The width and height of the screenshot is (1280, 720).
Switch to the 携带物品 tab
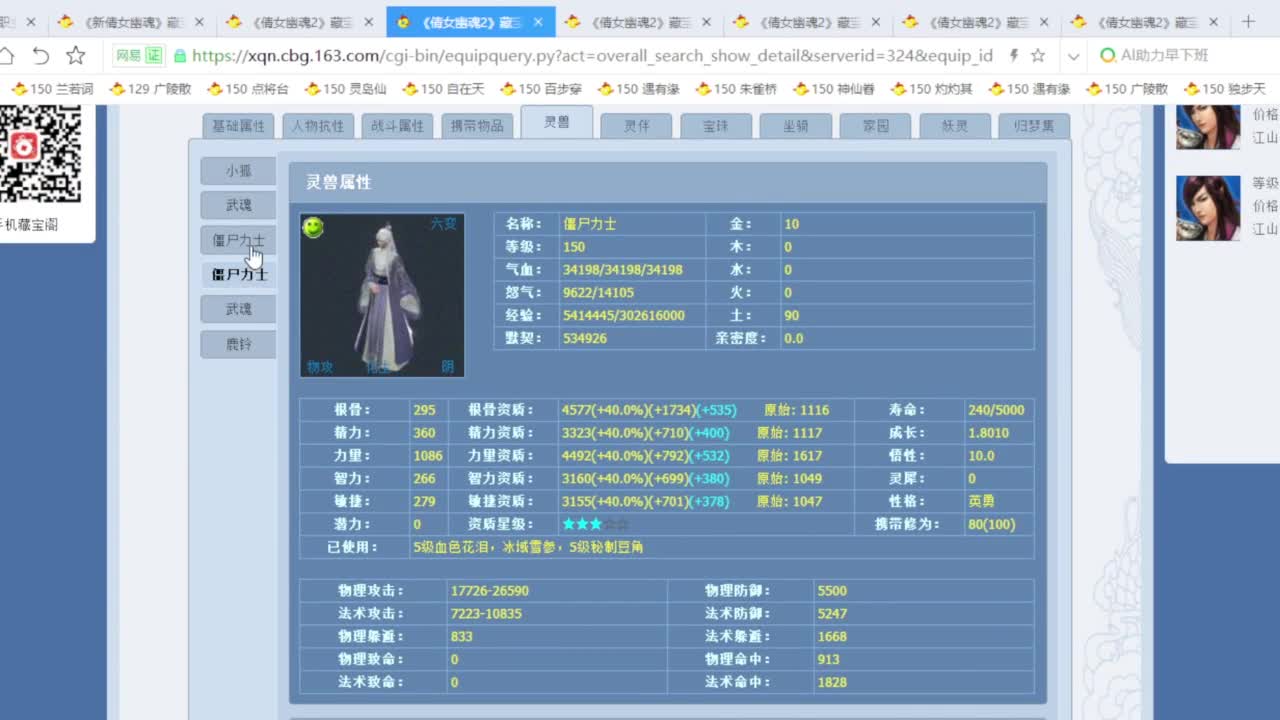click(x=477, y=126)
